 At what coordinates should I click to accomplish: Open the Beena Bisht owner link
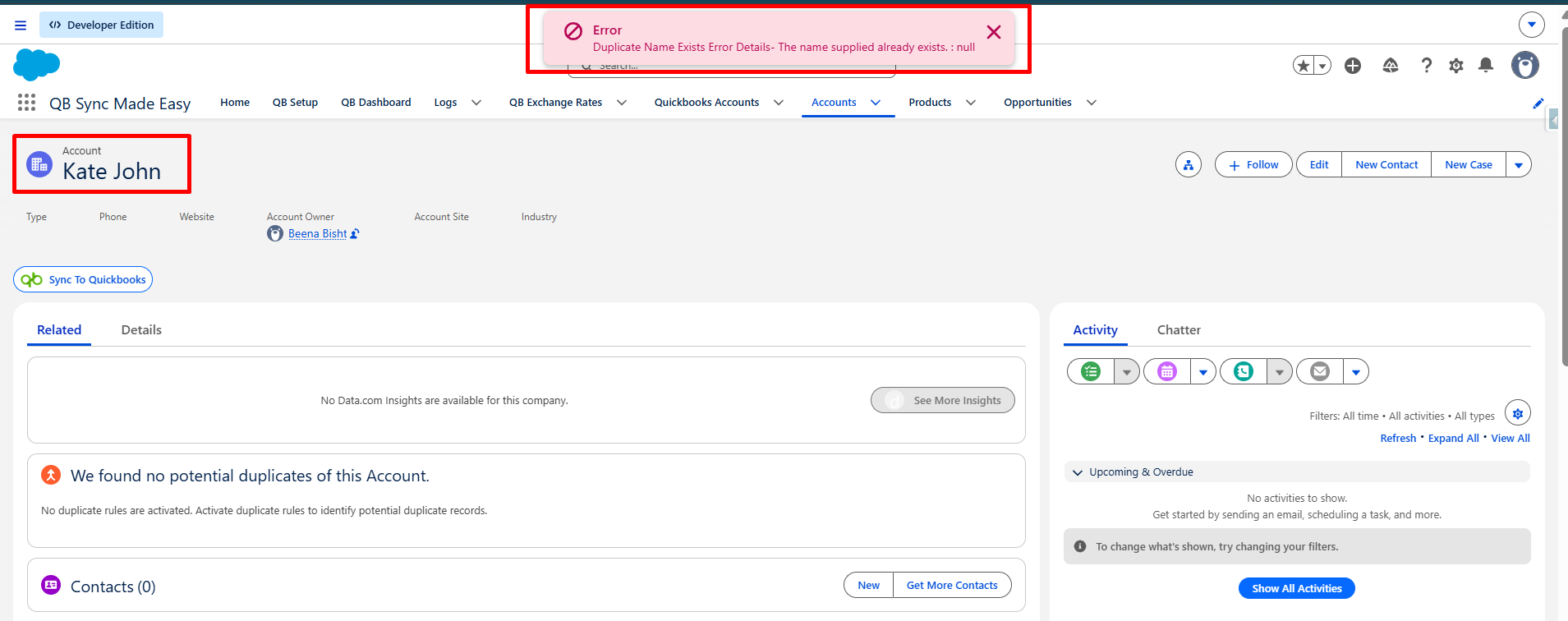point(318,234)
